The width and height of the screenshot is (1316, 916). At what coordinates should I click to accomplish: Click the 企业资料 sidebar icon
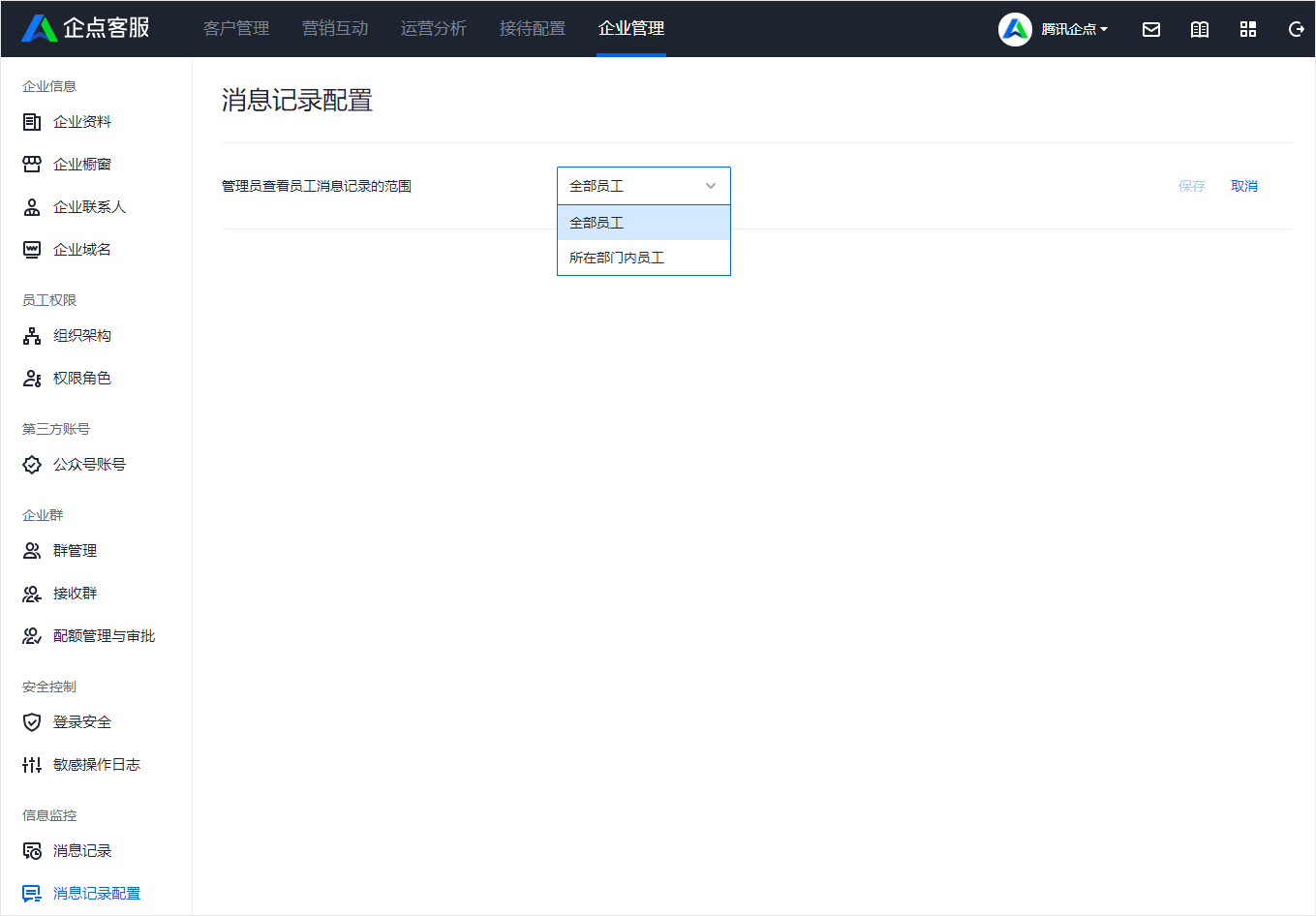pyautogui.click(x=32, y=122)
